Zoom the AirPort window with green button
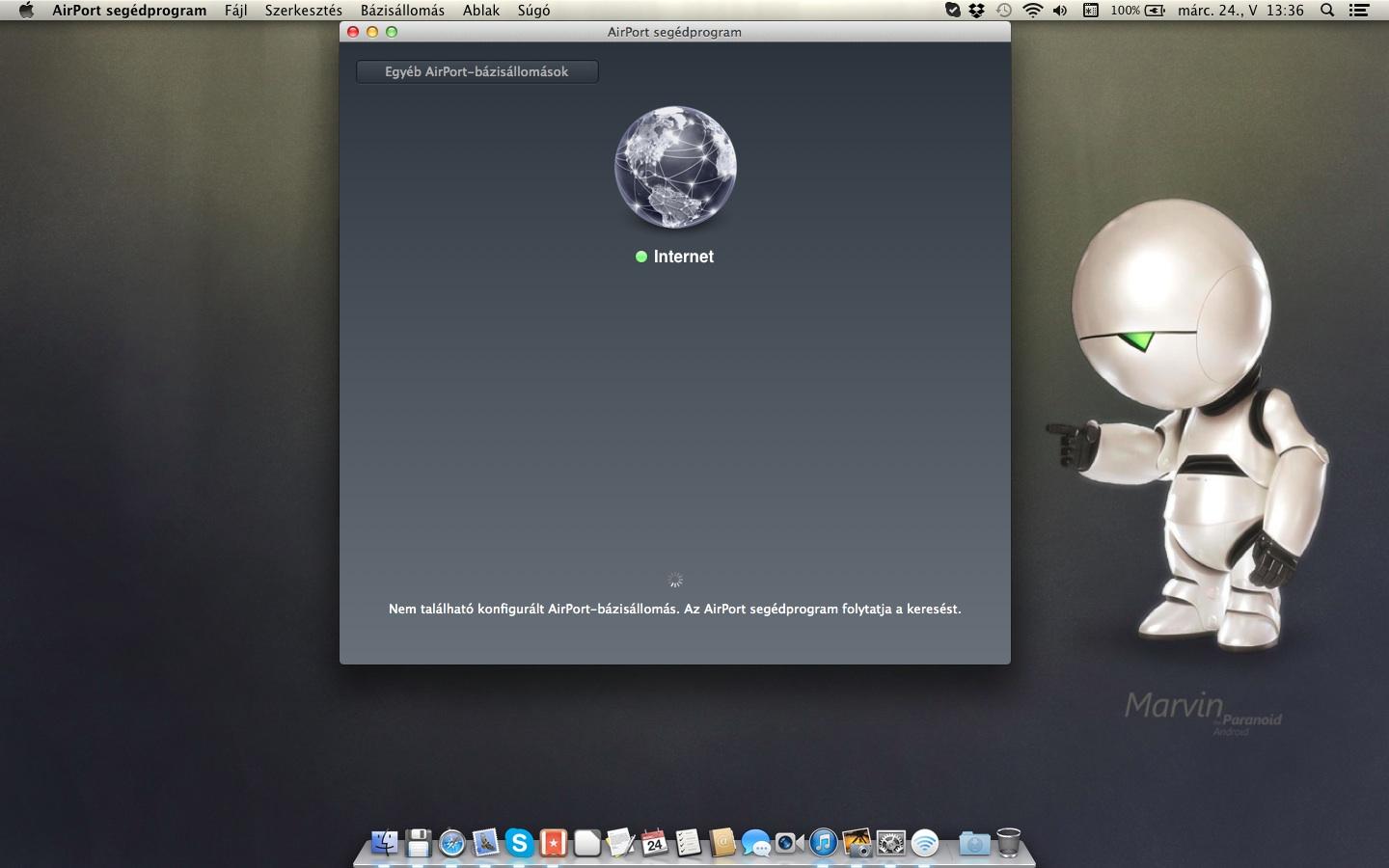Viewport: 1389px width, 868px height. [392, 32]
